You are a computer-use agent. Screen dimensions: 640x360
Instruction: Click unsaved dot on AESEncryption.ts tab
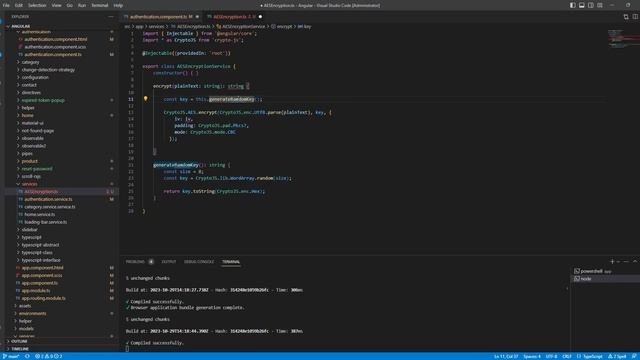[x=260, y=17]
